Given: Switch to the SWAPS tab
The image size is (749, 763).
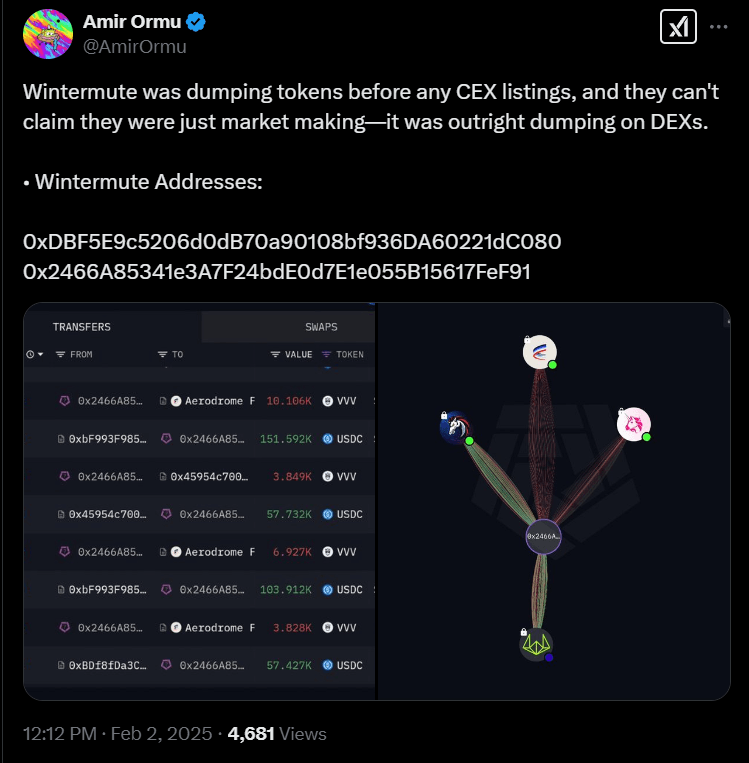Looking at the screenshot, I should click(321, 327).
